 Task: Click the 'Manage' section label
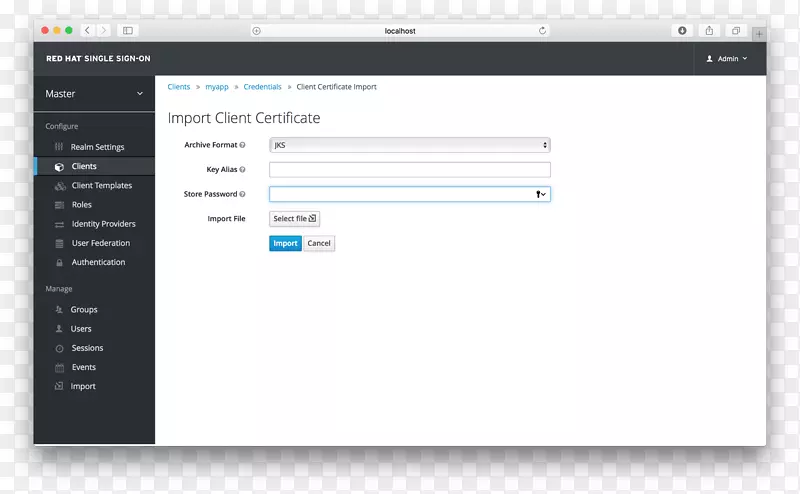(59, 289)
